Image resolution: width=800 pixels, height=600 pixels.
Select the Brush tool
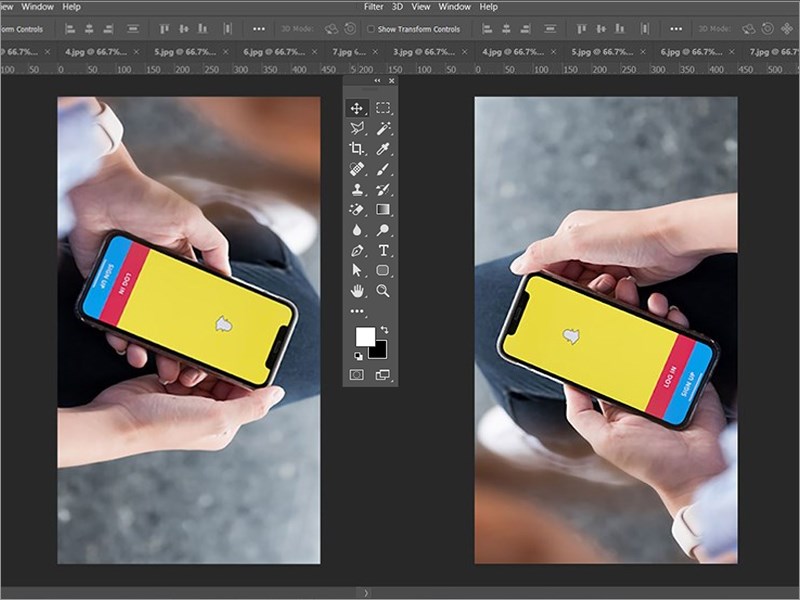pos(383,169)
